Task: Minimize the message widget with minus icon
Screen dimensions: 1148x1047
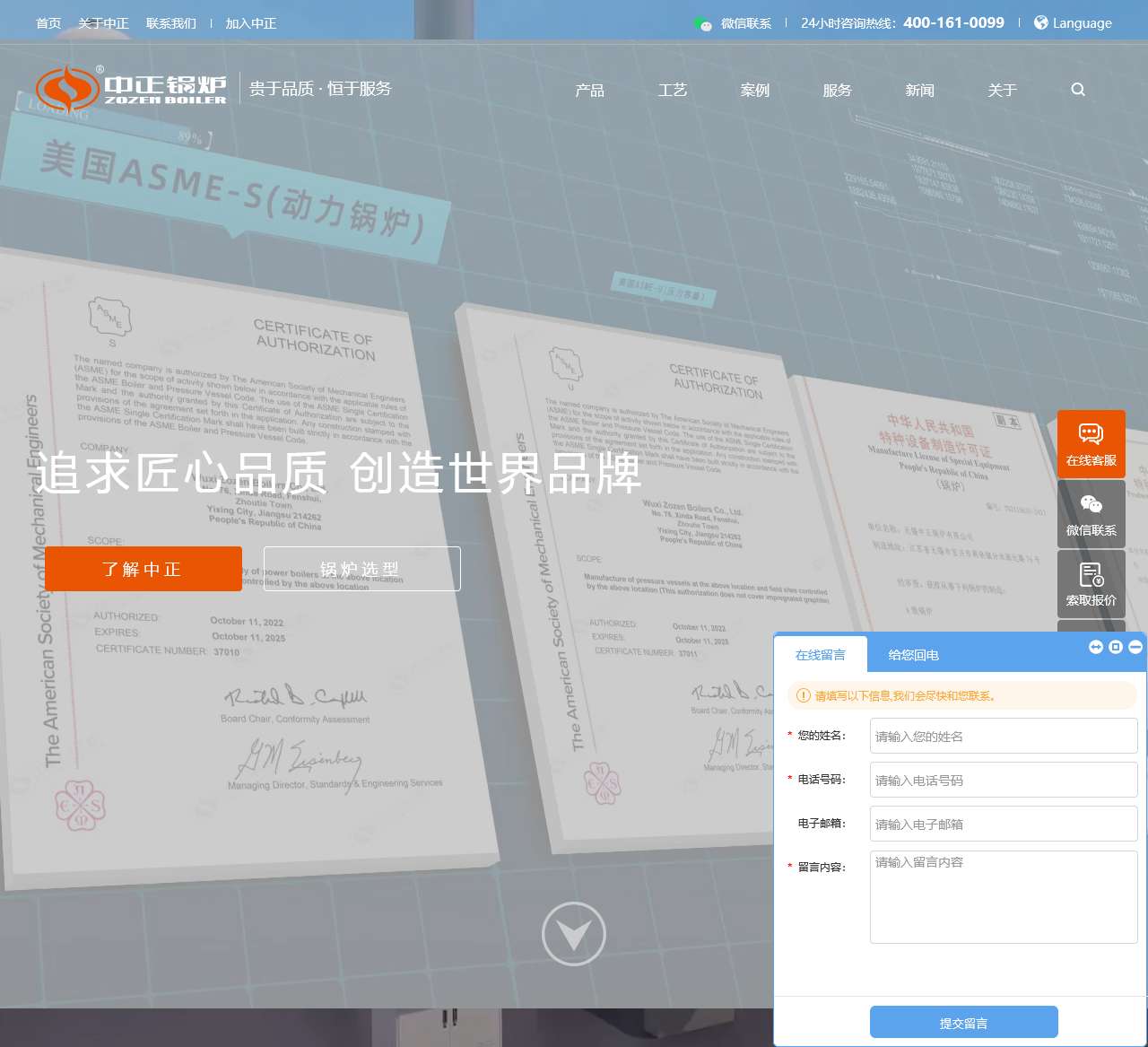Action: point(1135,647)
